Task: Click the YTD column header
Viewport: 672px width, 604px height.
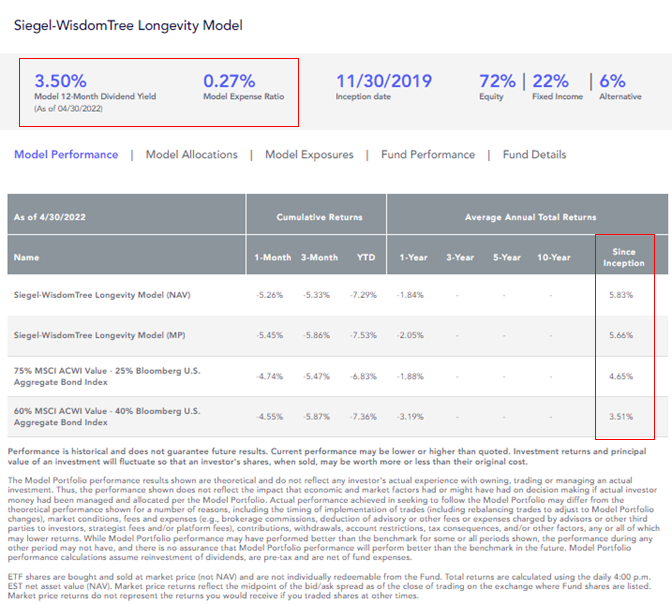Action: click(x=366, y=257)
